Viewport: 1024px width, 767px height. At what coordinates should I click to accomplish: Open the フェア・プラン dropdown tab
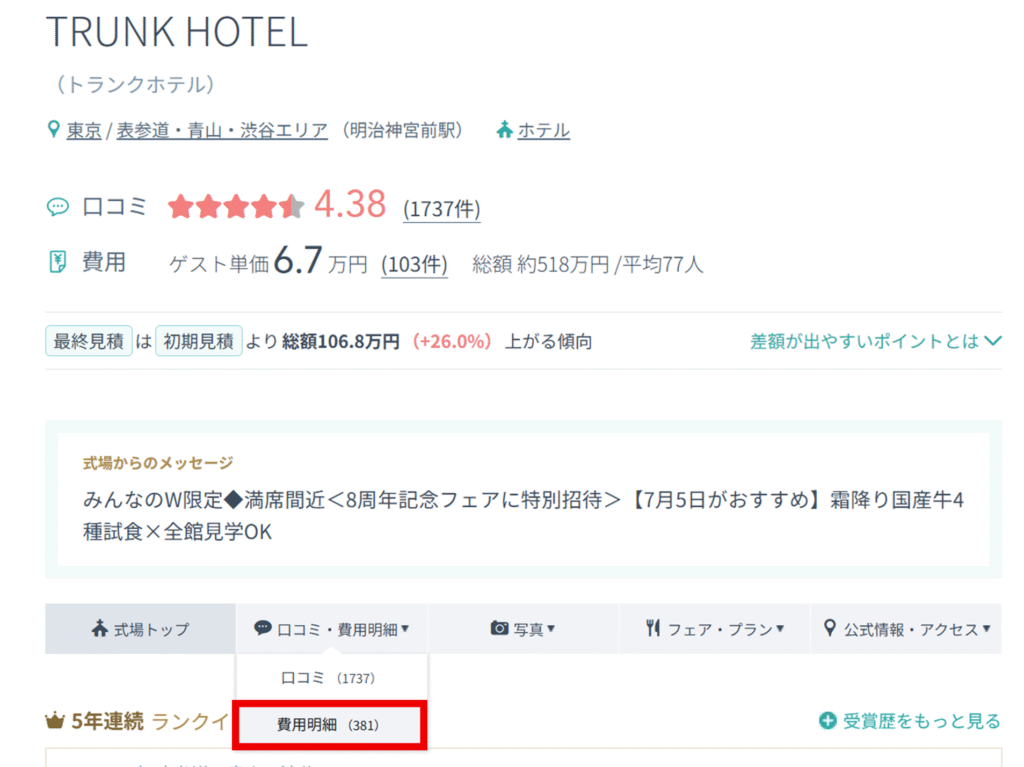coord(714,628)
